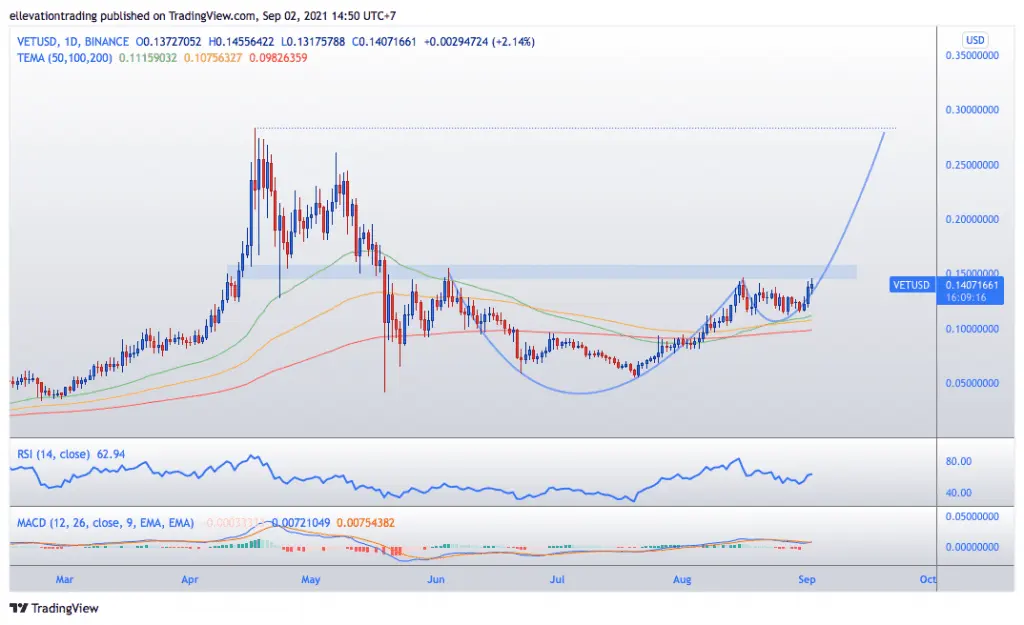Click the 0.30000000 price axis label
Image resolution: width=1024 pixels, height=625 pixels.
[972, 110]
